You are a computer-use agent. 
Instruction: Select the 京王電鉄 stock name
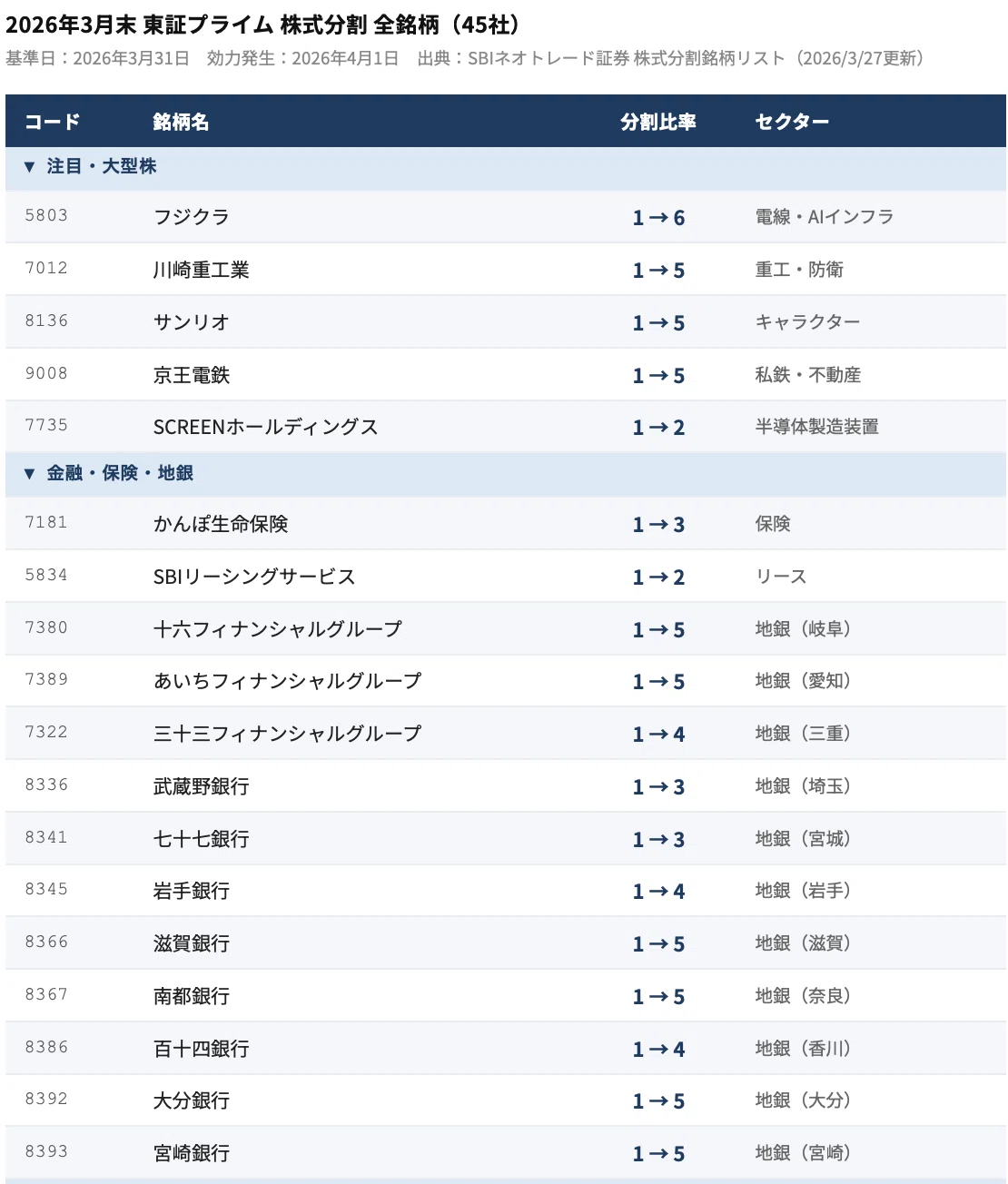click(192, 375)
